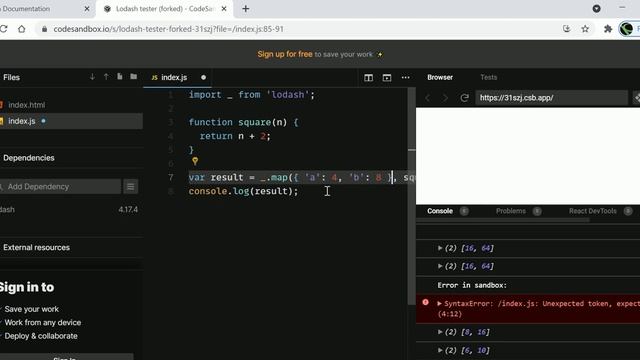The width and height of the screenshot is (640, 360).
Task: Open the Console tab
Action: 440,211
